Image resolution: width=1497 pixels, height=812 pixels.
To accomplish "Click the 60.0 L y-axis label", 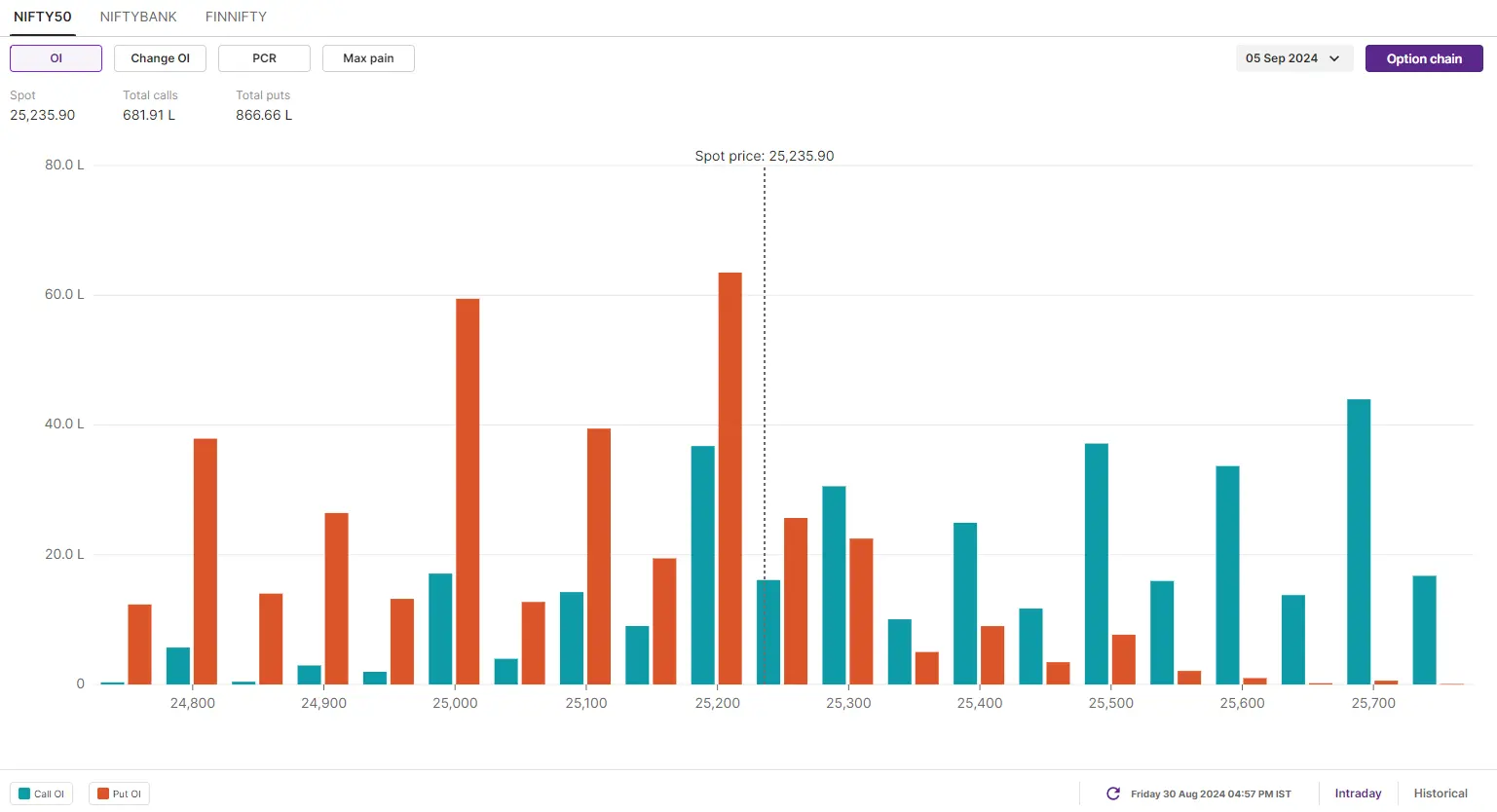I will click(64, 294).
